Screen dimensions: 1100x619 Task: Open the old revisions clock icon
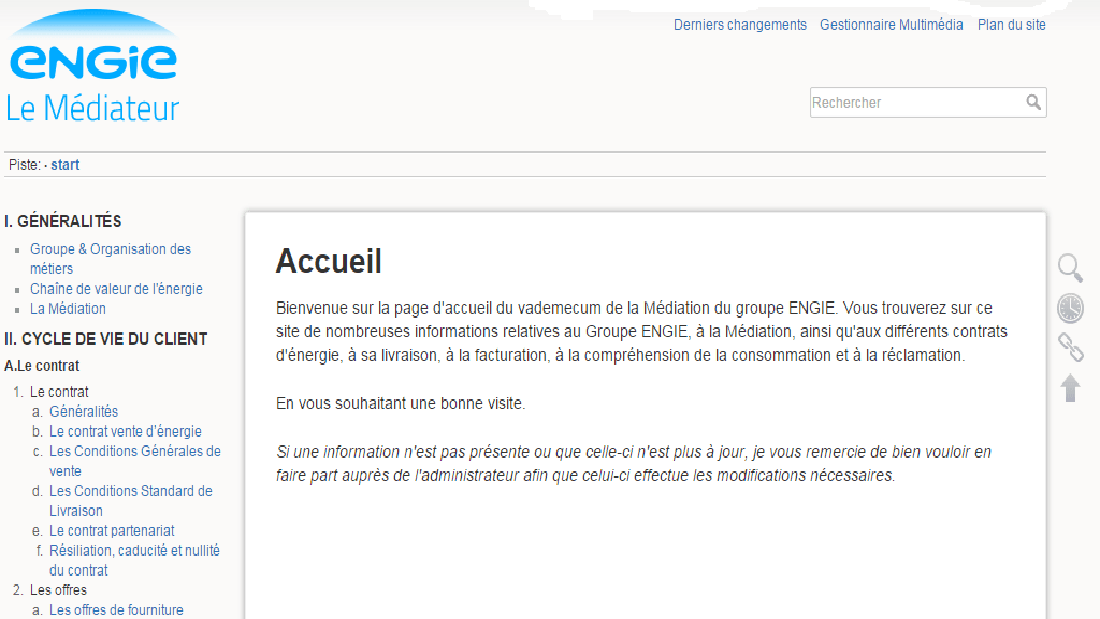1070,308
